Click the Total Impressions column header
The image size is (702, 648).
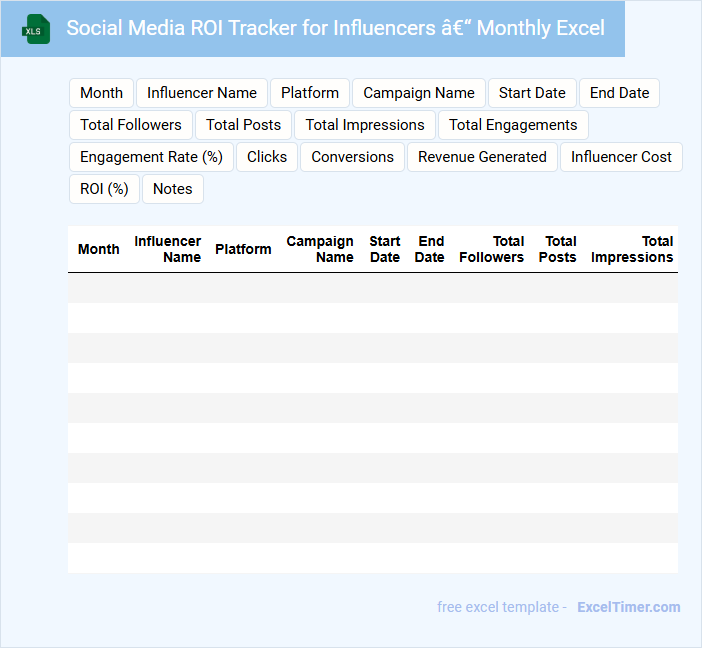pos(632,249)
